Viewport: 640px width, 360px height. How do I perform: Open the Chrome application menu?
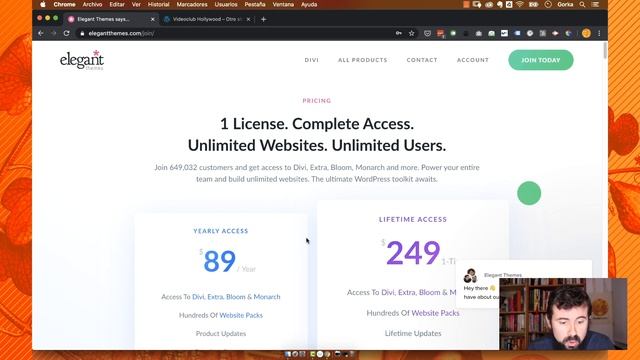[64, 4]
